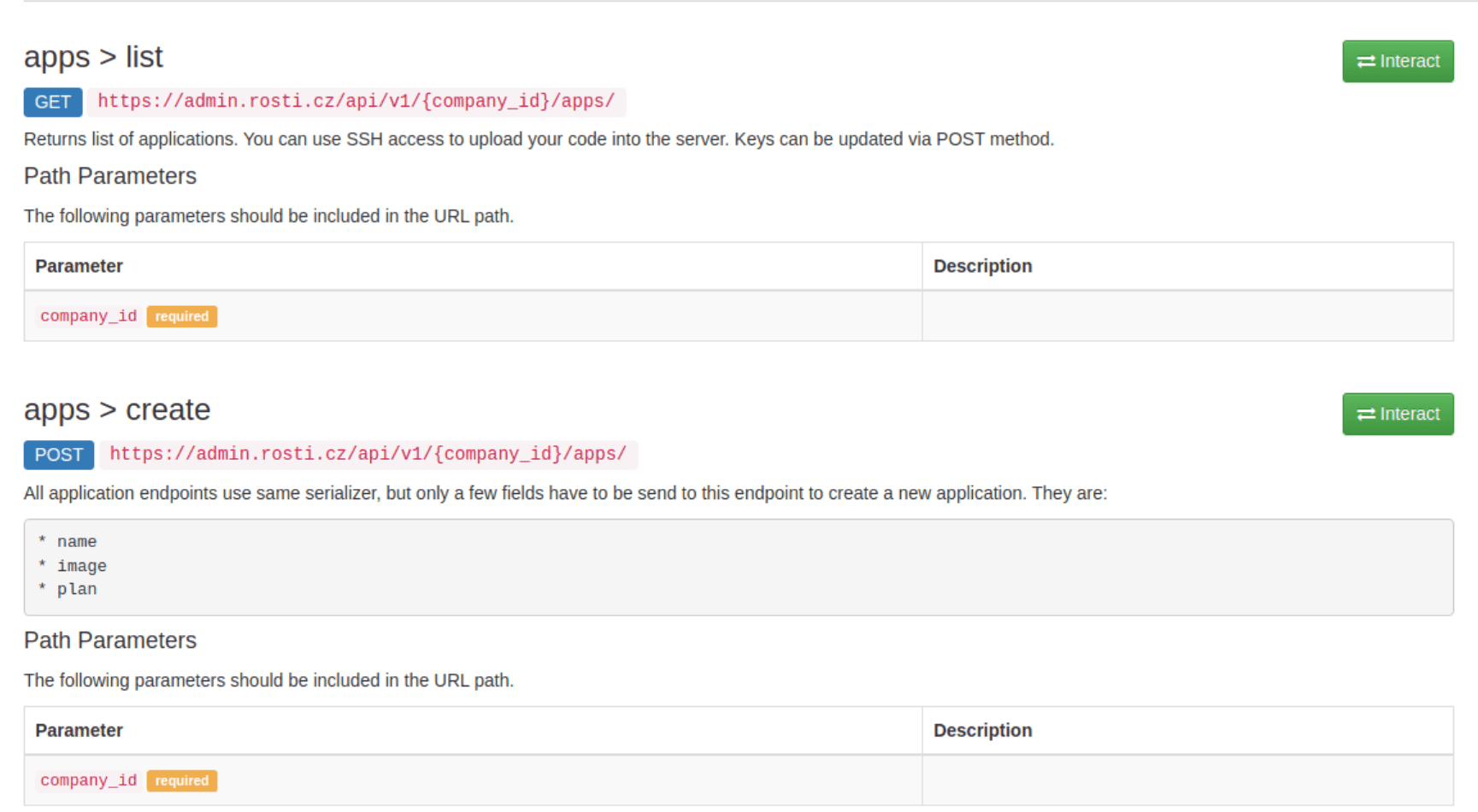Image resolution: width=1478 pixels, height=812 pixels.
Task: Click required badge in apps list table
Action: tap(182, 316)
